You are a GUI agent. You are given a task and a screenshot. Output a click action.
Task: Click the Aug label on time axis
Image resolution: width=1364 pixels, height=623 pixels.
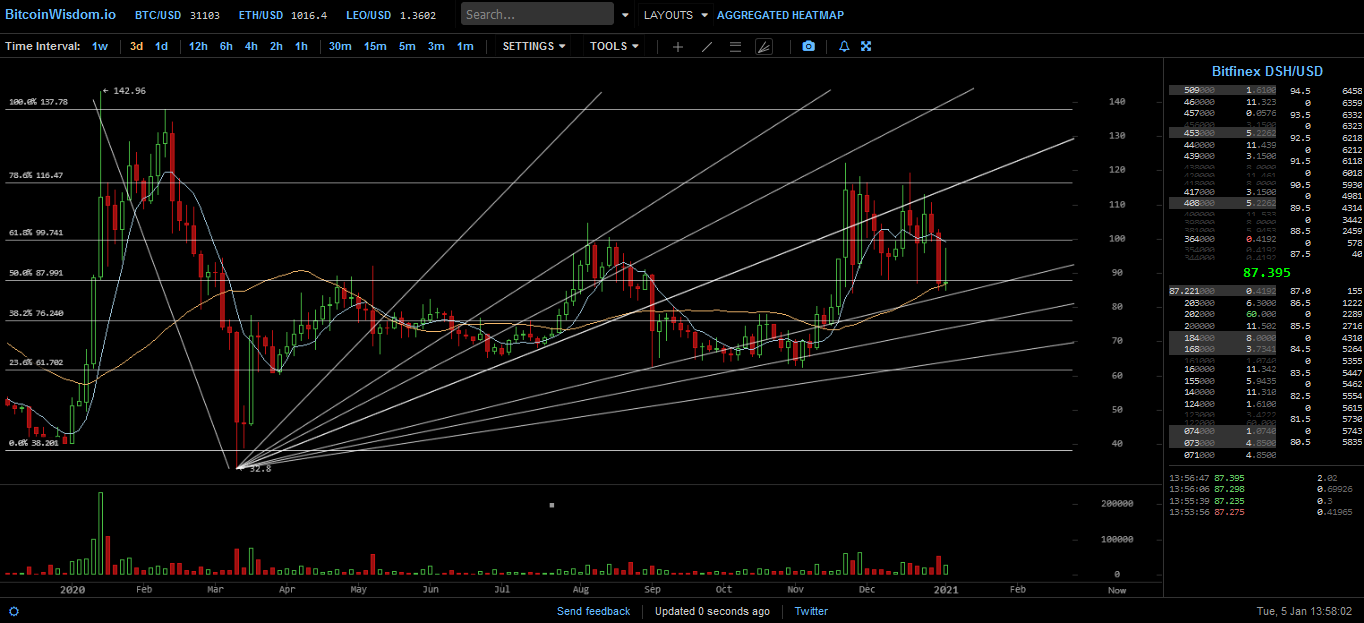coord(581,590)
